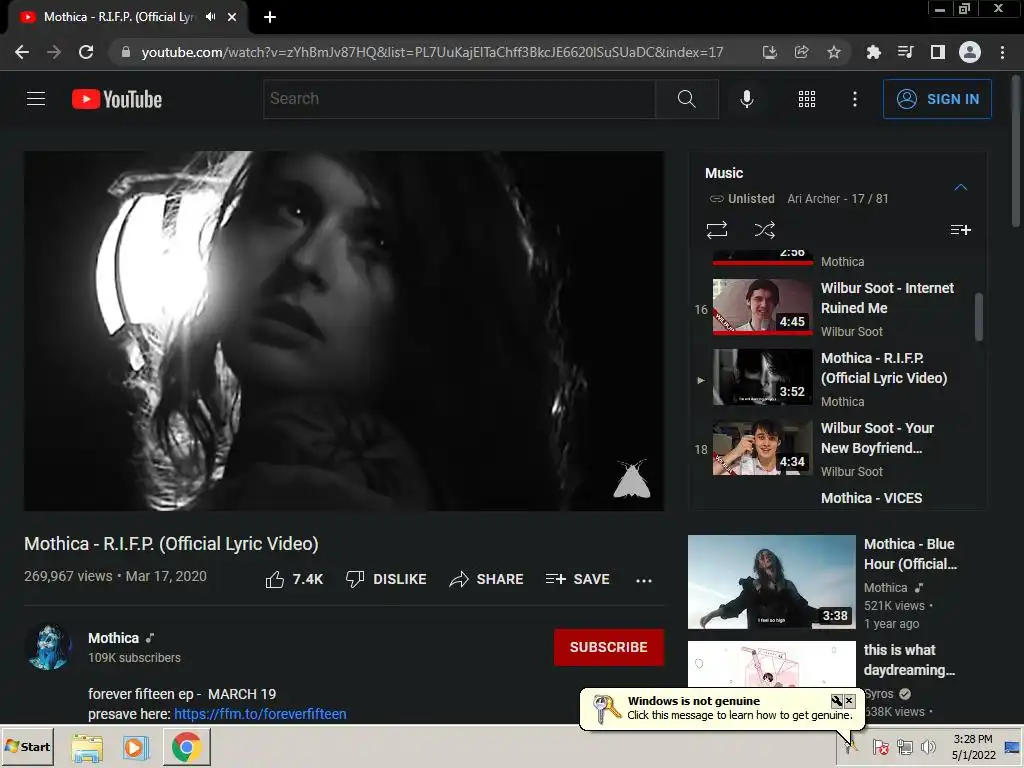Close the 'Windows is not genuine' balloon

(849, 701)
